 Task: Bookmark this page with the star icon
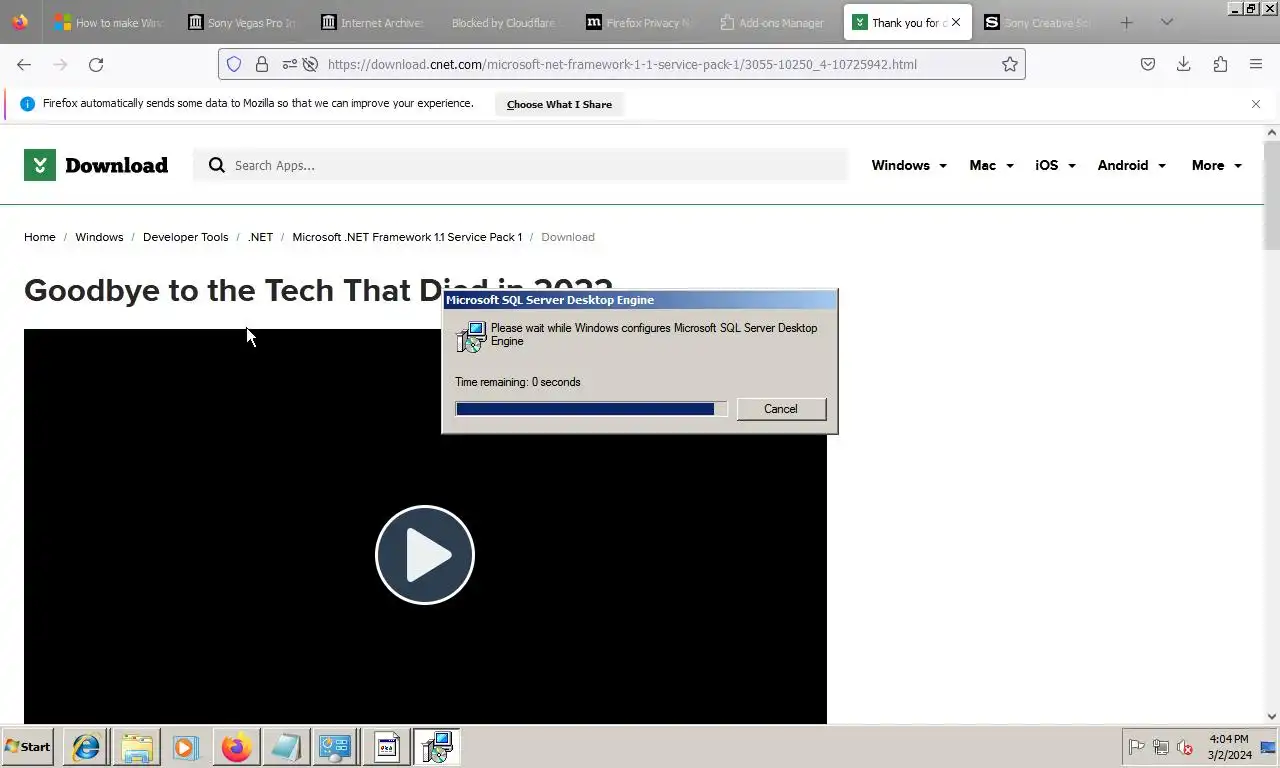tap(1010, 64)
